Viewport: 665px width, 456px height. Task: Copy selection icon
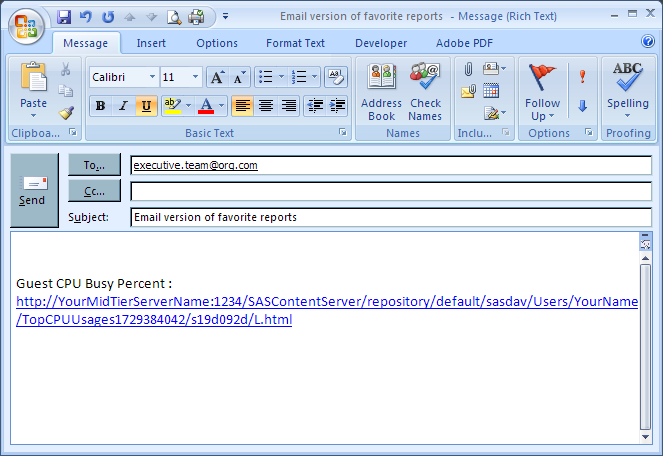[x=65, y=91]
